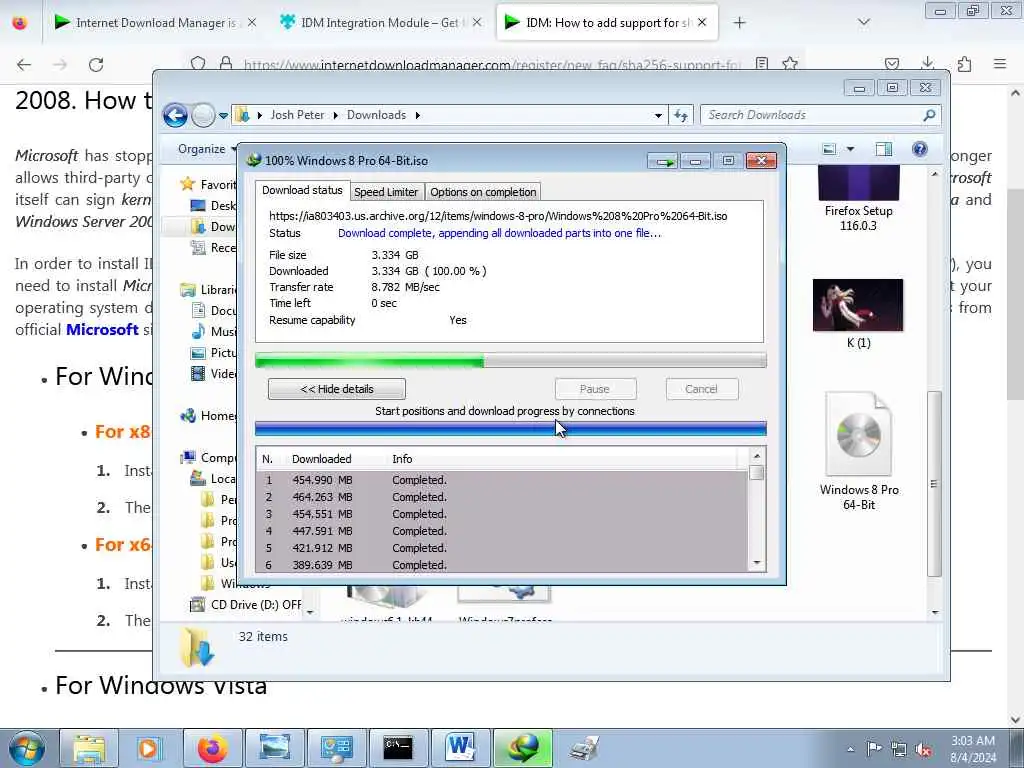Screen dimensions: 1024x768
Task: Click the IDM taskbar icon
Action: coord(523,748)
